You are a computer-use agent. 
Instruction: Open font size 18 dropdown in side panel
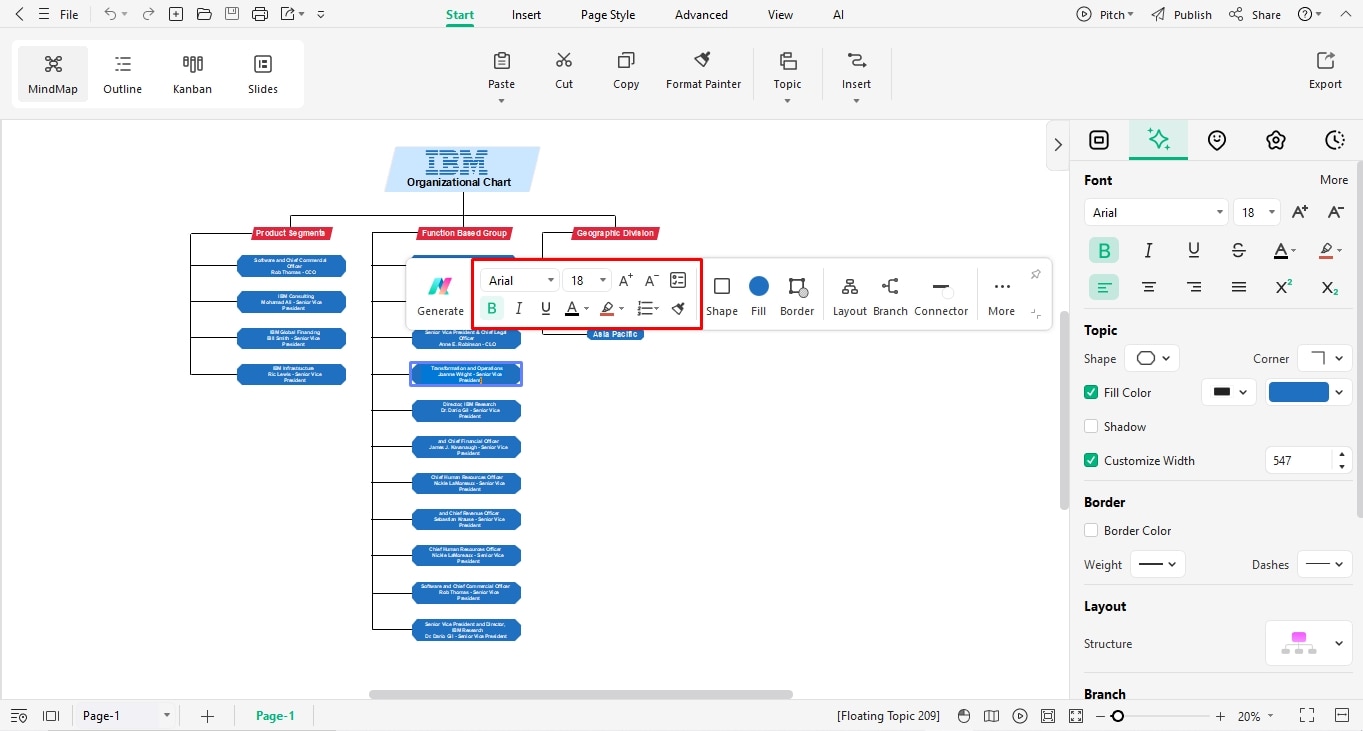[1257, 212]
